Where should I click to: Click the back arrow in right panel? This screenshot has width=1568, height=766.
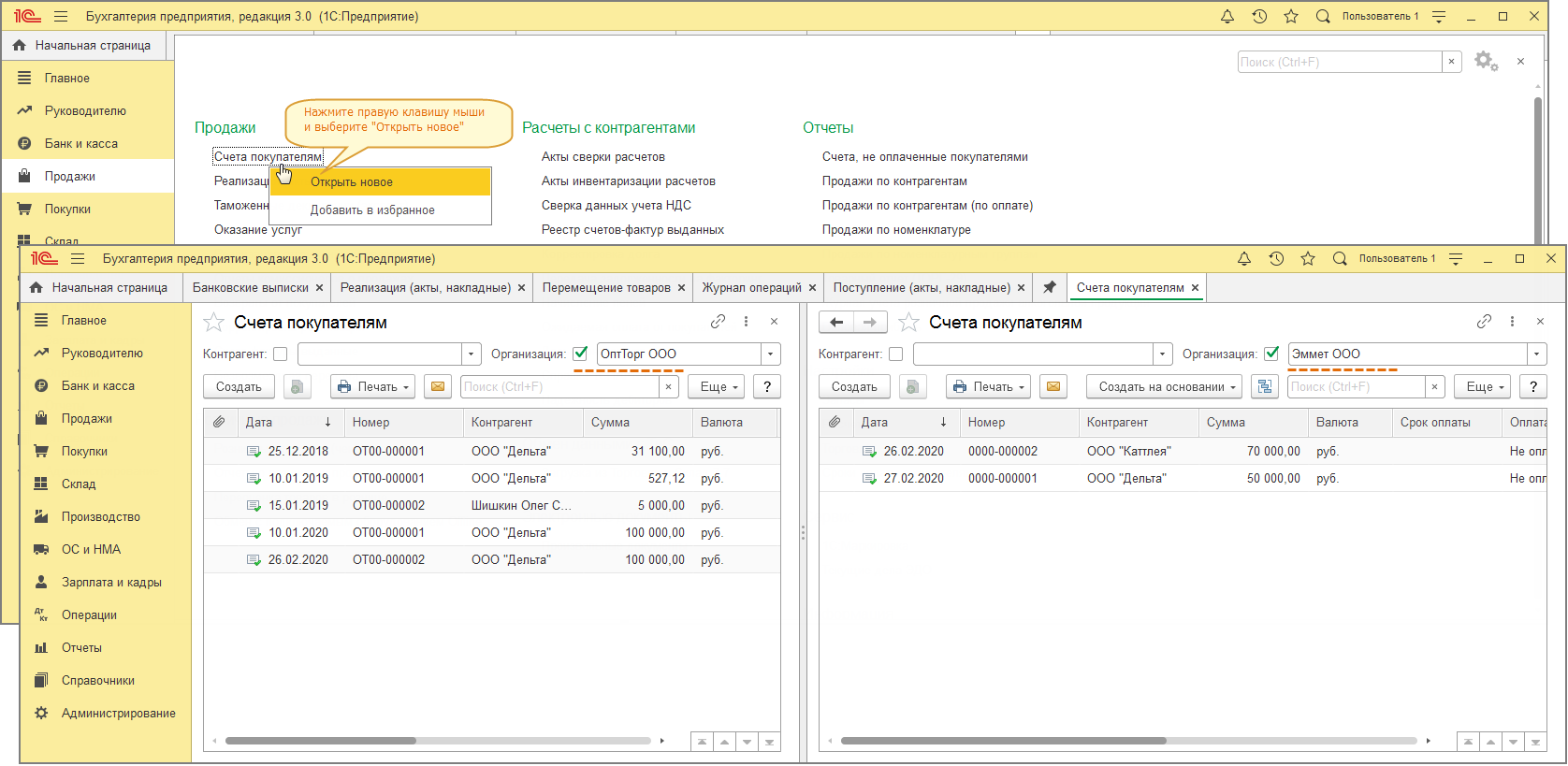tap(836, 323)
